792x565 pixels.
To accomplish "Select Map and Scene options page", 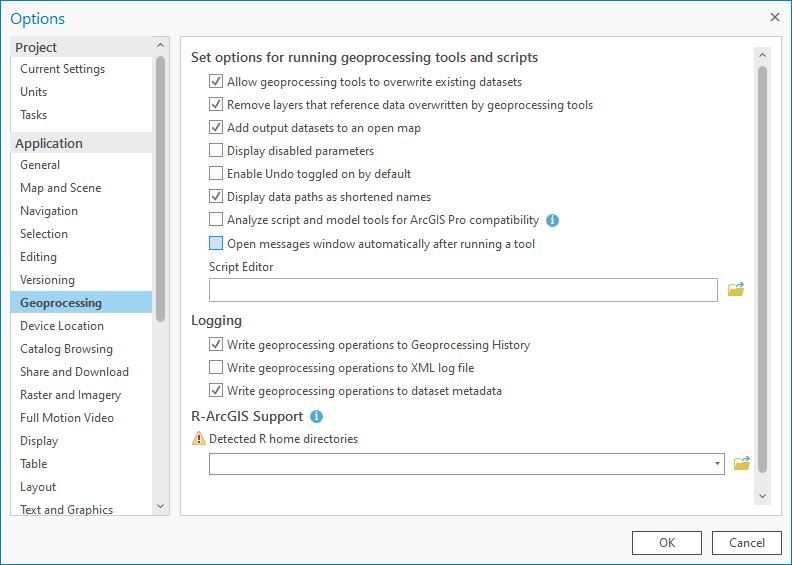I will (x=60, y=188).
